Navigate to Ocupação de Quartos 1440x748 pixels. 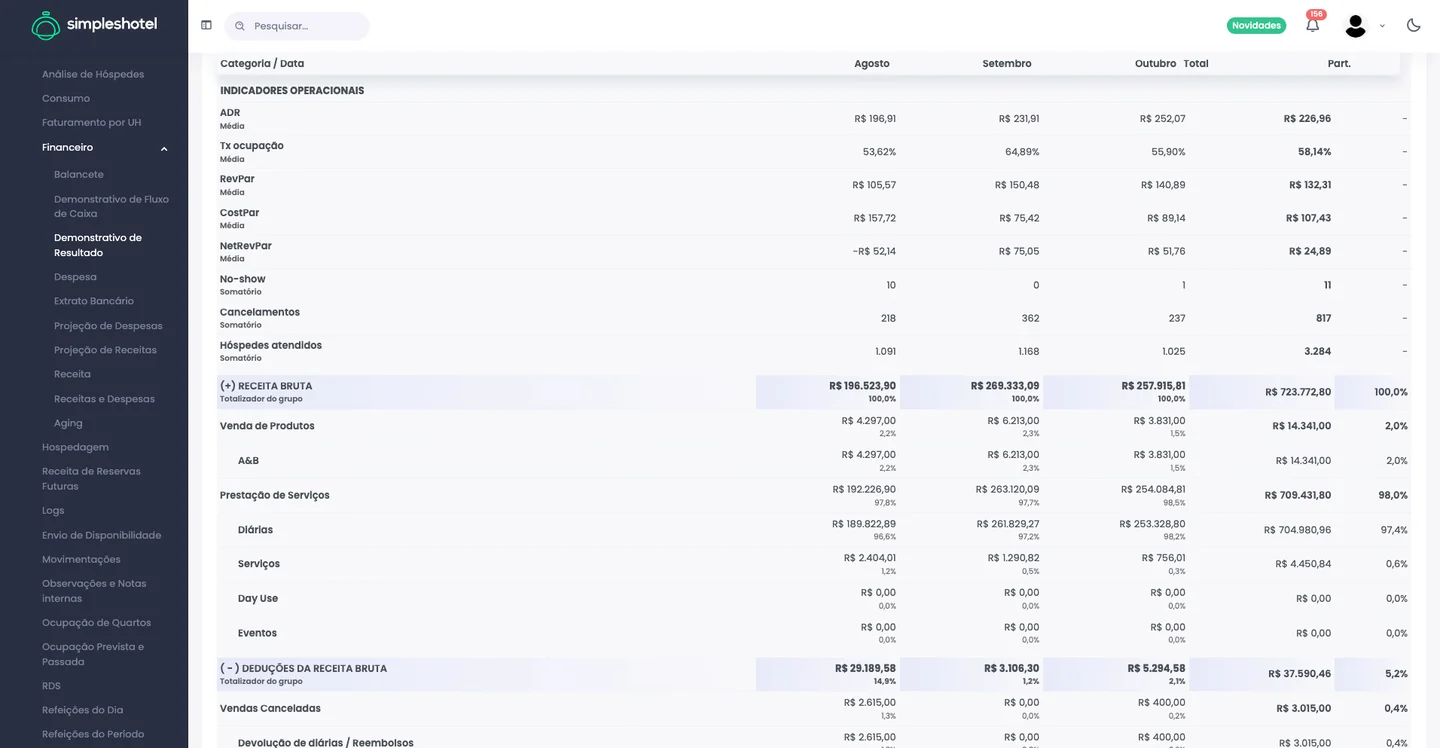[96, 622]
